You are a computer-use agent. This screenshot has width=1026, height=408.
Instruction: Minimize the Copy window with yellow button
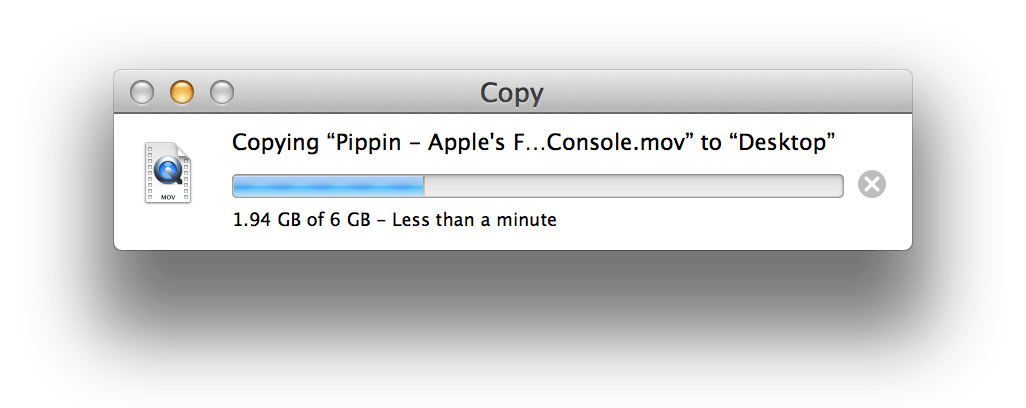181,93
